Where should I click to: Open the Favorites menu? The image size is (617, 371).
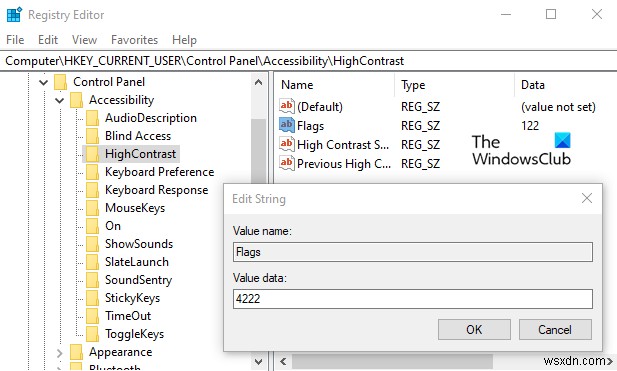pyautogui.click(x=134, y=40)
